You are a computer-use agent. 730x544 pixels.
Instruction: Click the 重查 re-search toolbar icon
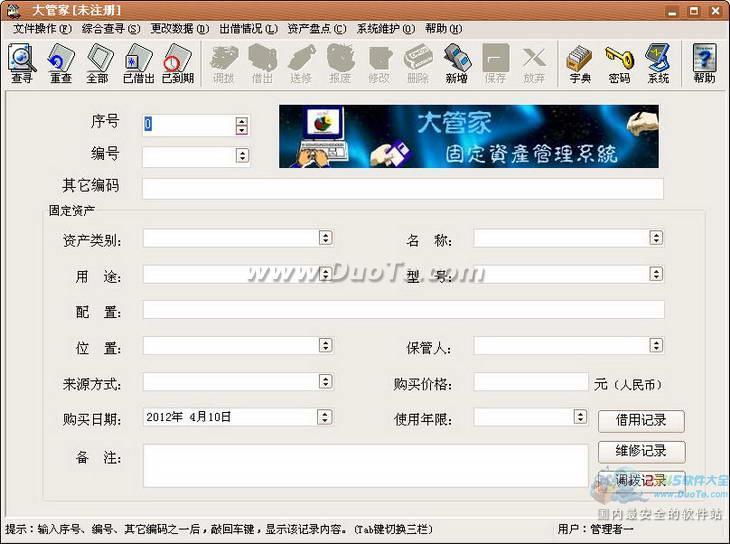point(61,63)
